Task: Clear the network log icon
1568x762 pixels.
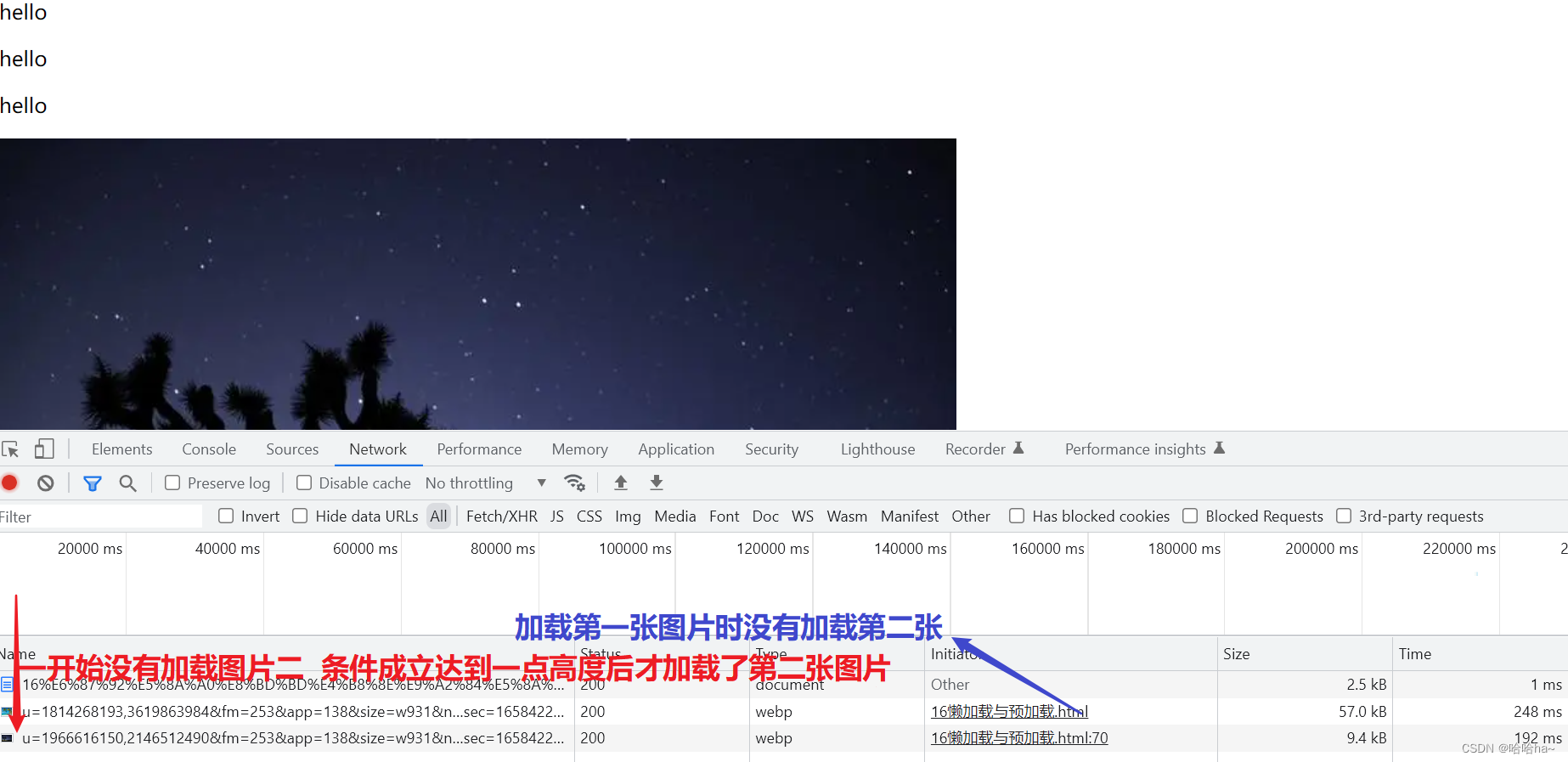Action: pos(46,483)
